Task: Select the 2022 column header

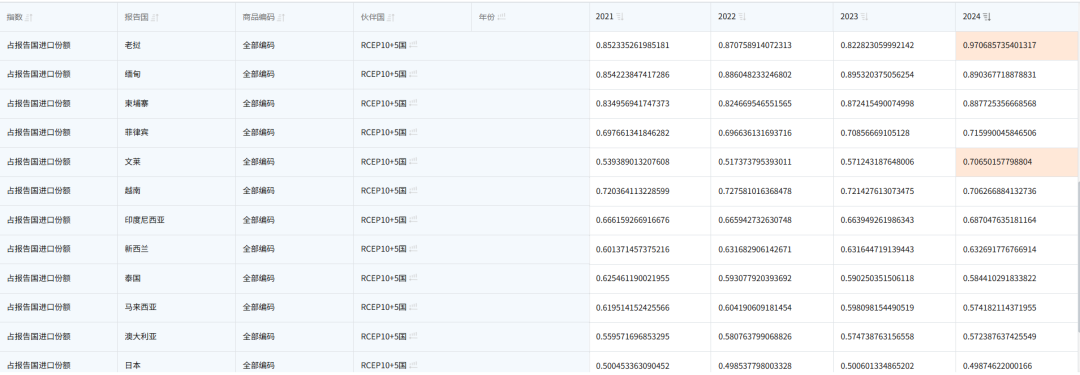Action: pos(773,17)
